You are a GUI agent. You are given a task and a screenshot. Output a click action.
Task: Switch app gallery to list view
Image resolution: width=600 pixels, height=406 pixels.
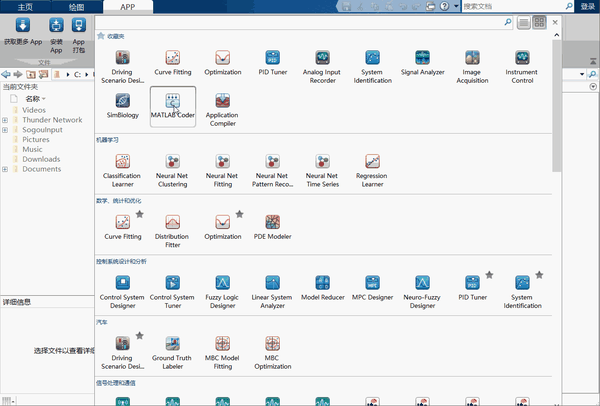pyautogui.click(x=523, y=23)
